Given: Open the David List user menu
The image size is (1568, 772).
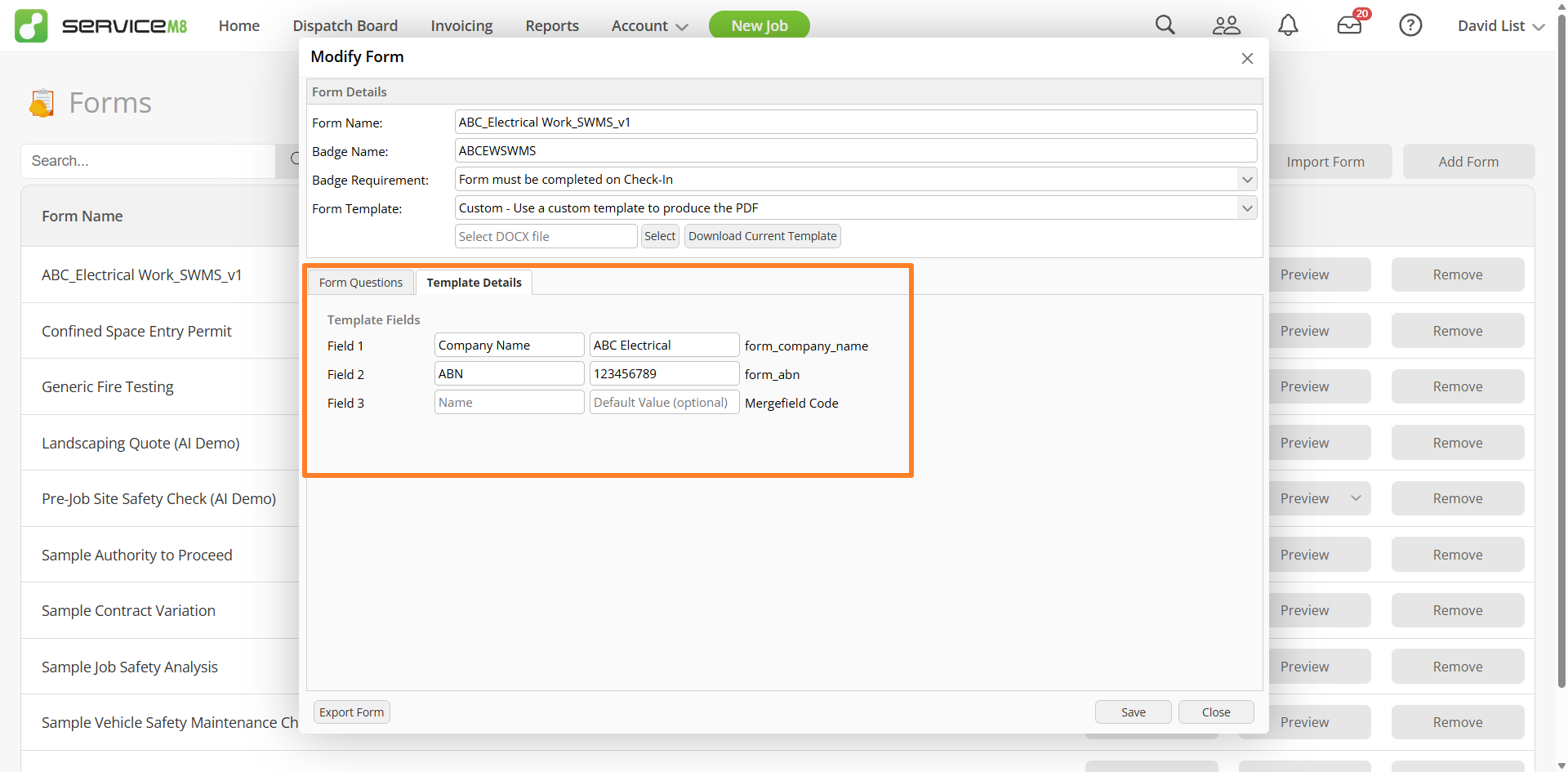Looking at the screenshot, I should pyautogui.click(x=1501, y=25).
